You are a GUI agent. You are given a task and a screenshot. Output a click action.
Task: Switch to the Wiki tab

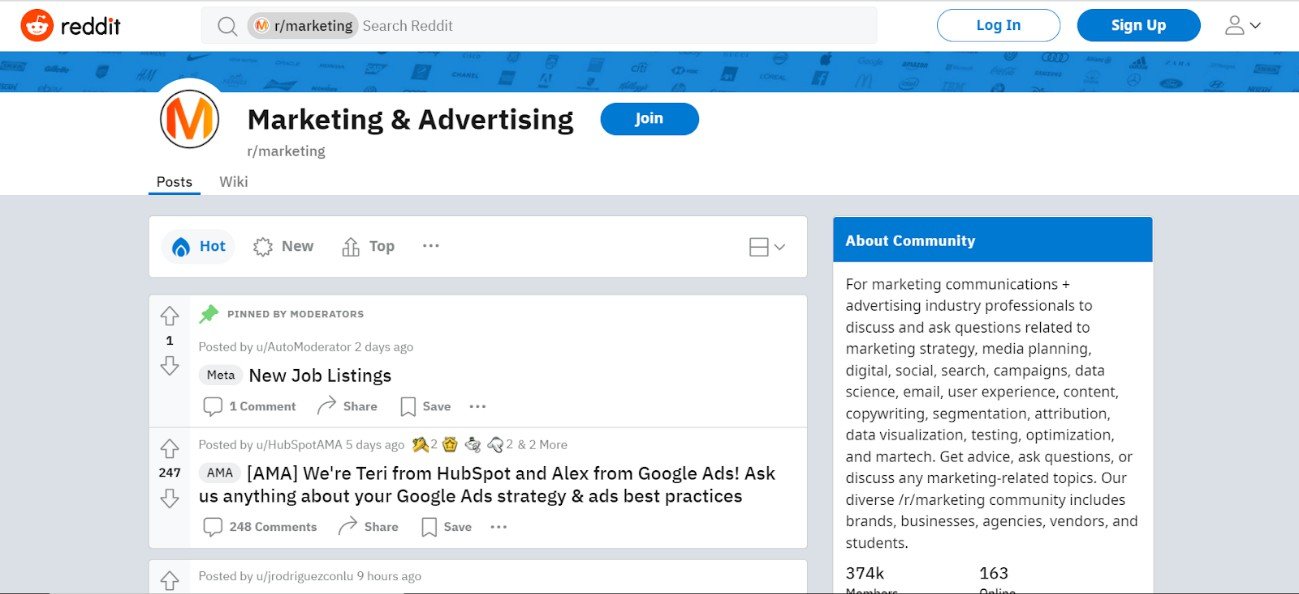pos(233,181)
